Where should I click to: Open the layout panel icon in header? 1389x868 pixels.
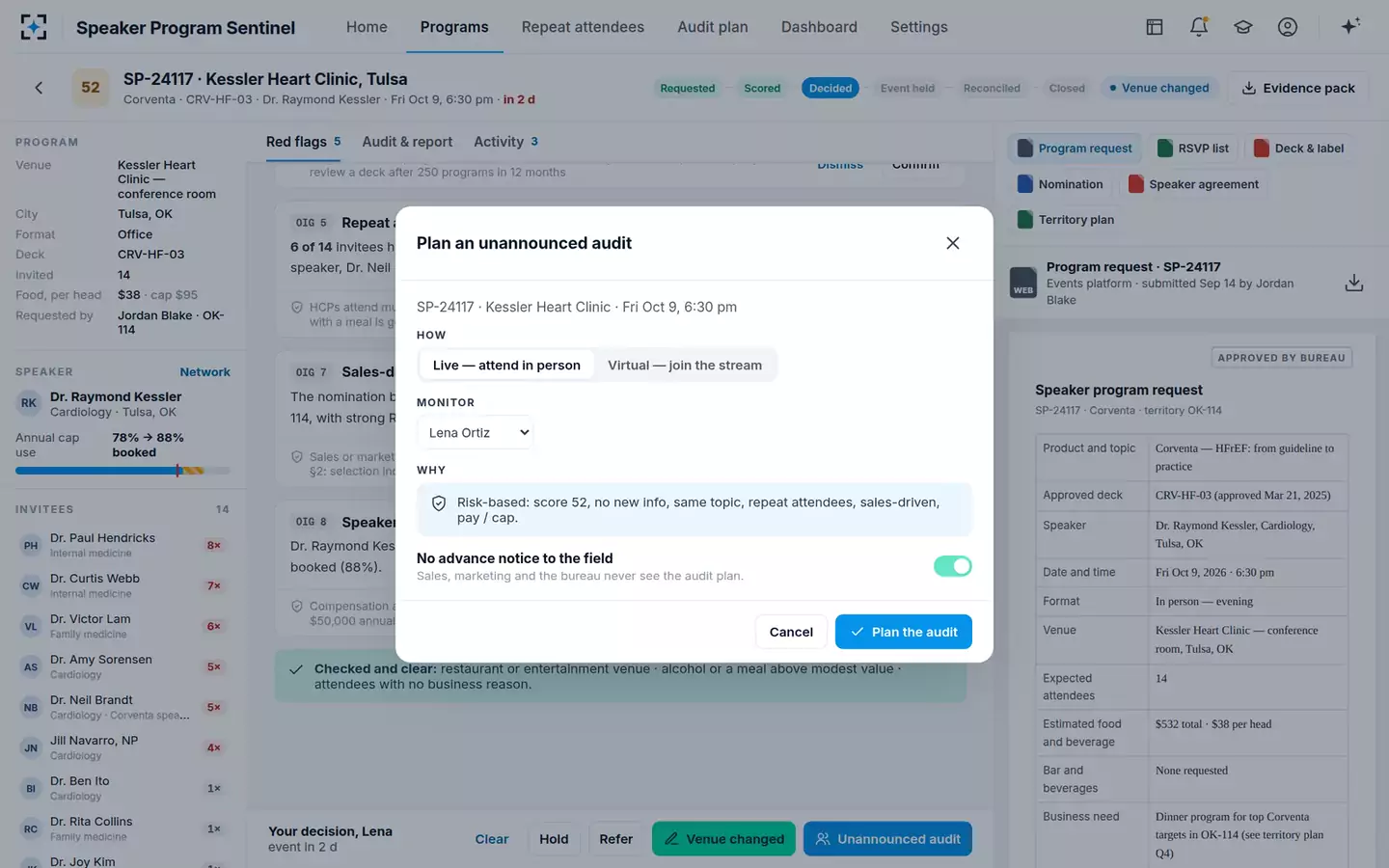(1154, 27)
